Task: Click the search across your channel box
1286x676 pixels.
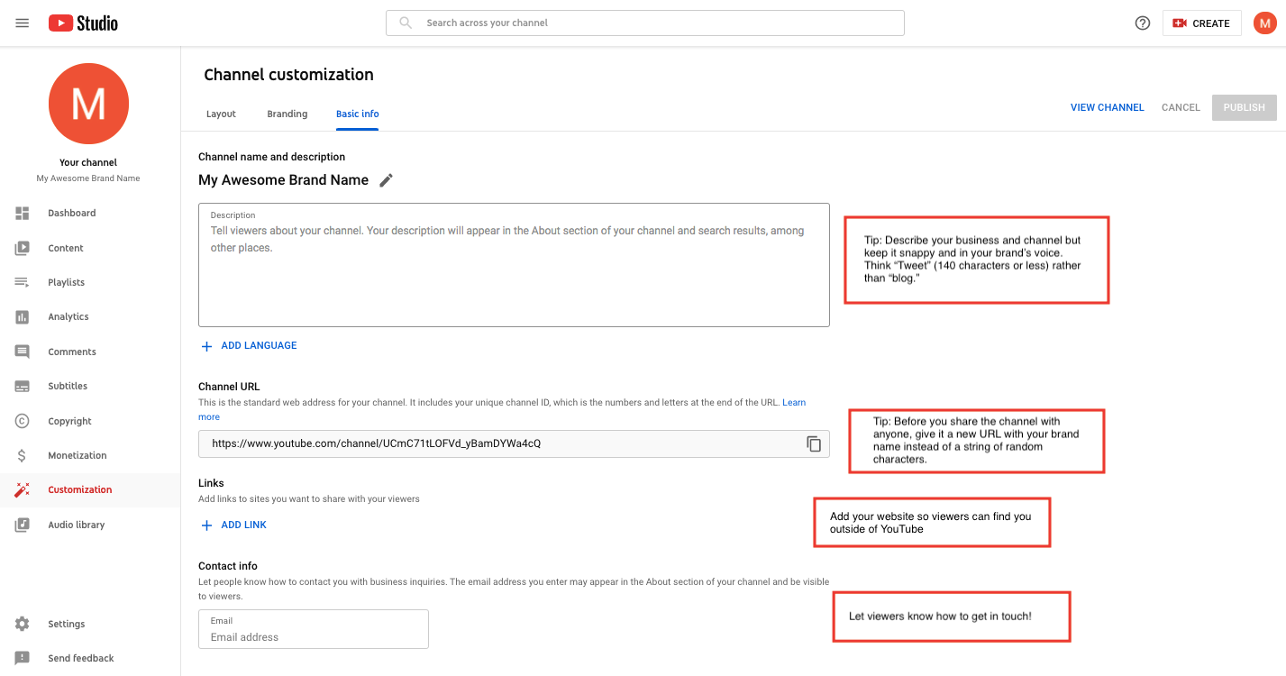Action: point(645,23)
